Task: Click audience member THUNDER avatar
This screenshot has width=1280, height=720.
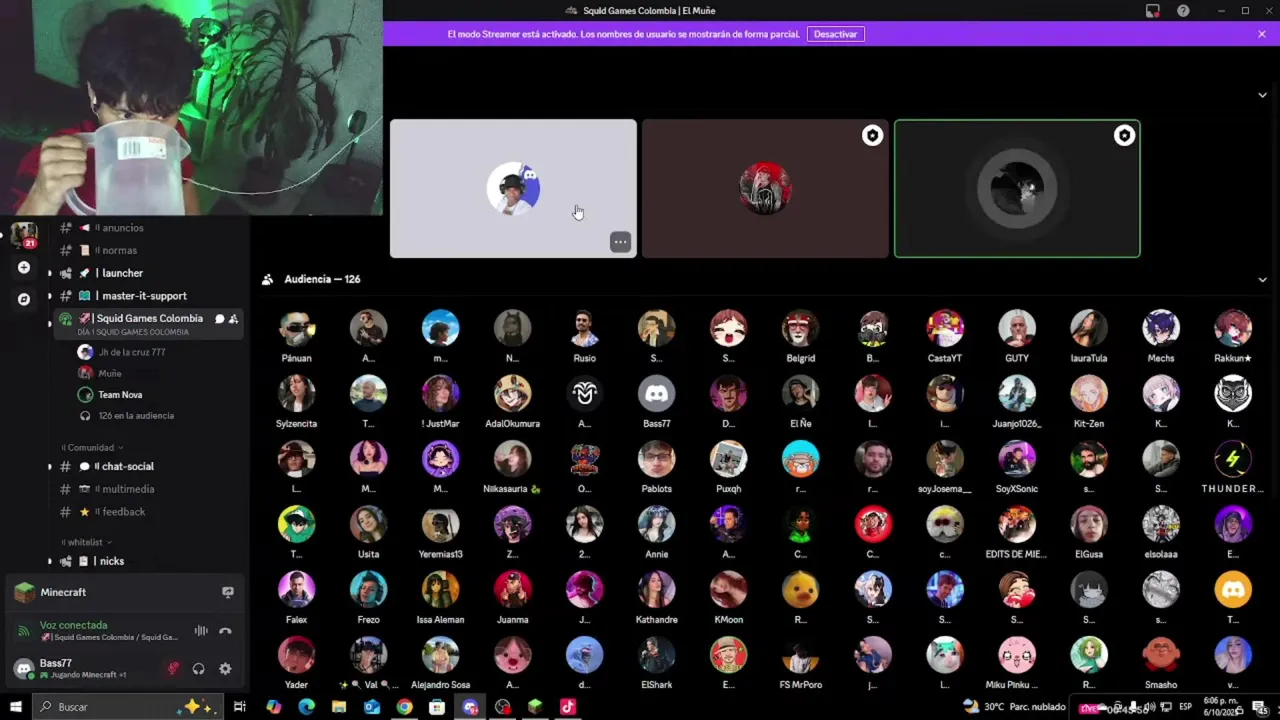Action: [1233, 459]
